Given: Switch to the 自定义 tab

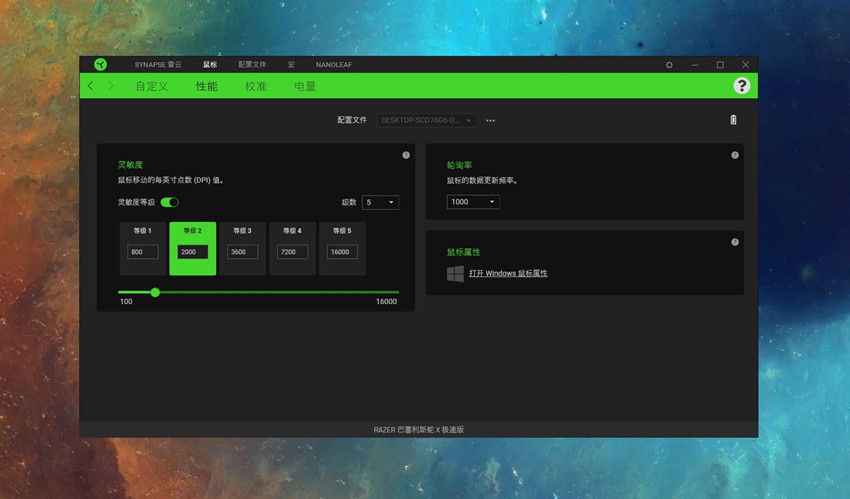Looking at the screenshot, I should click(152, 87).
